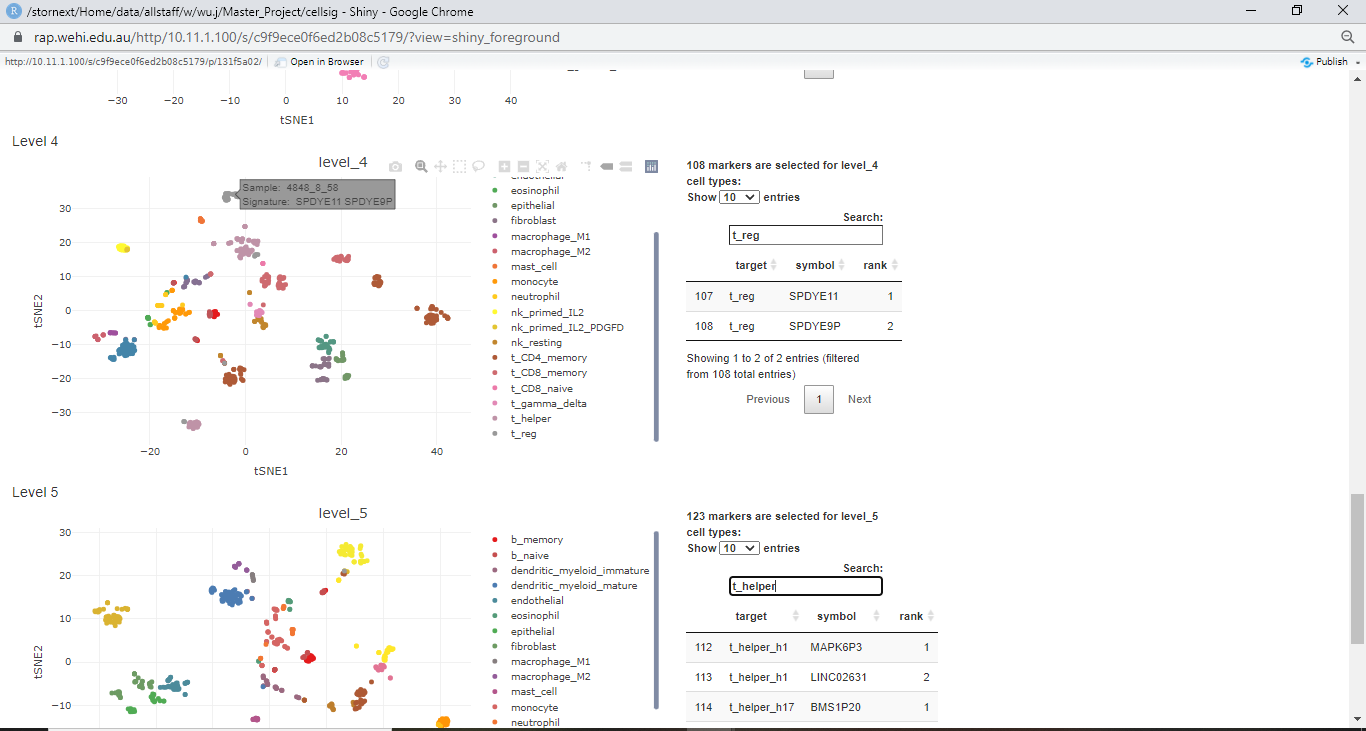1366x731 pixels.
Task: Enable the Lasso Select tool
Action: click(479, 166)
